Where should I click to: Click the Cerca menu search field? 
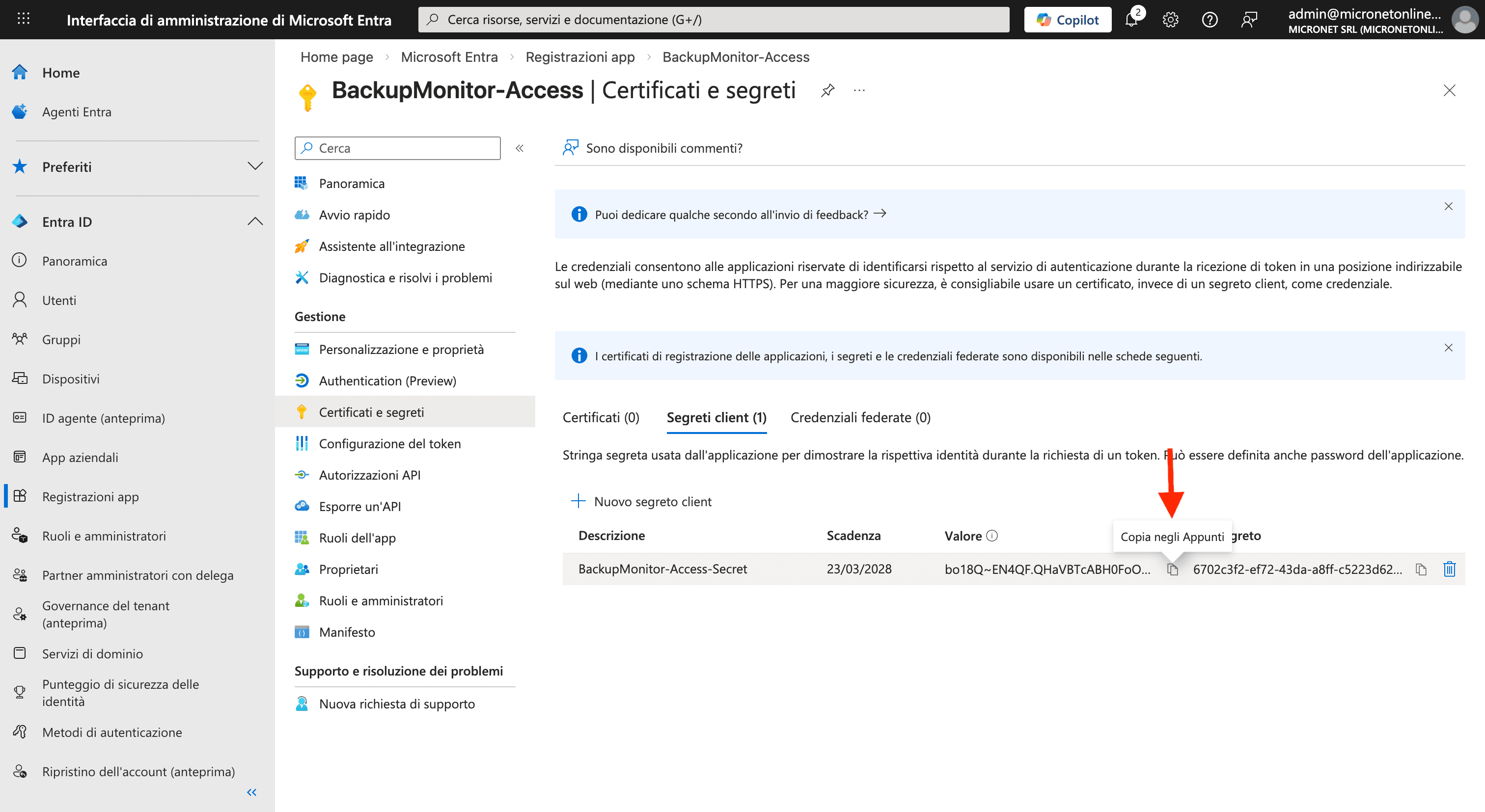coord(398,148)
